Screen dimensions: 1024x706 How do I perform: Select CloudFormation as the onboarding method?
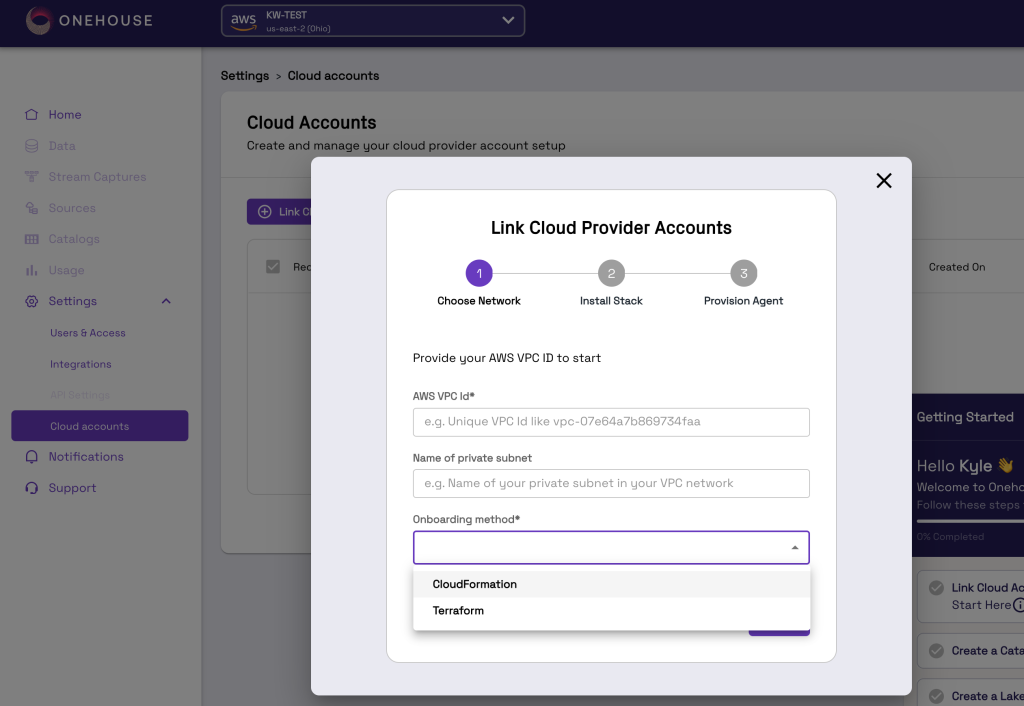(474, 584)
